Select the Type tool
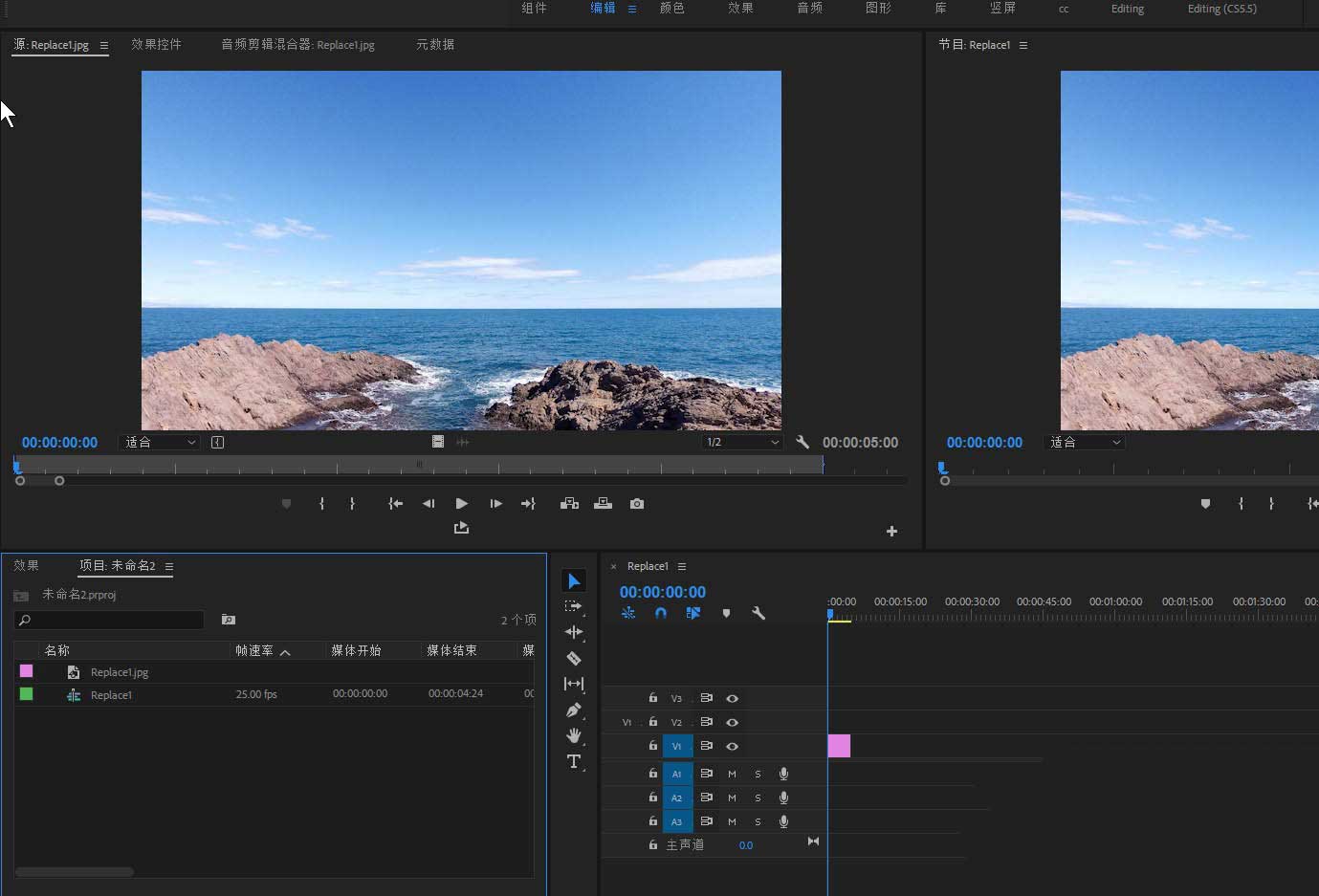The image size is (1319, 896). click(574, 761)
